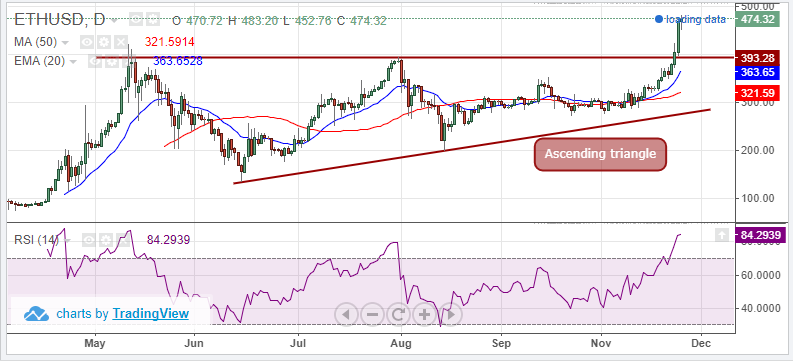Expand the ETHUSD, D legend dropdown arrow
The image size is (793, 361).
[x=114, y=21]
